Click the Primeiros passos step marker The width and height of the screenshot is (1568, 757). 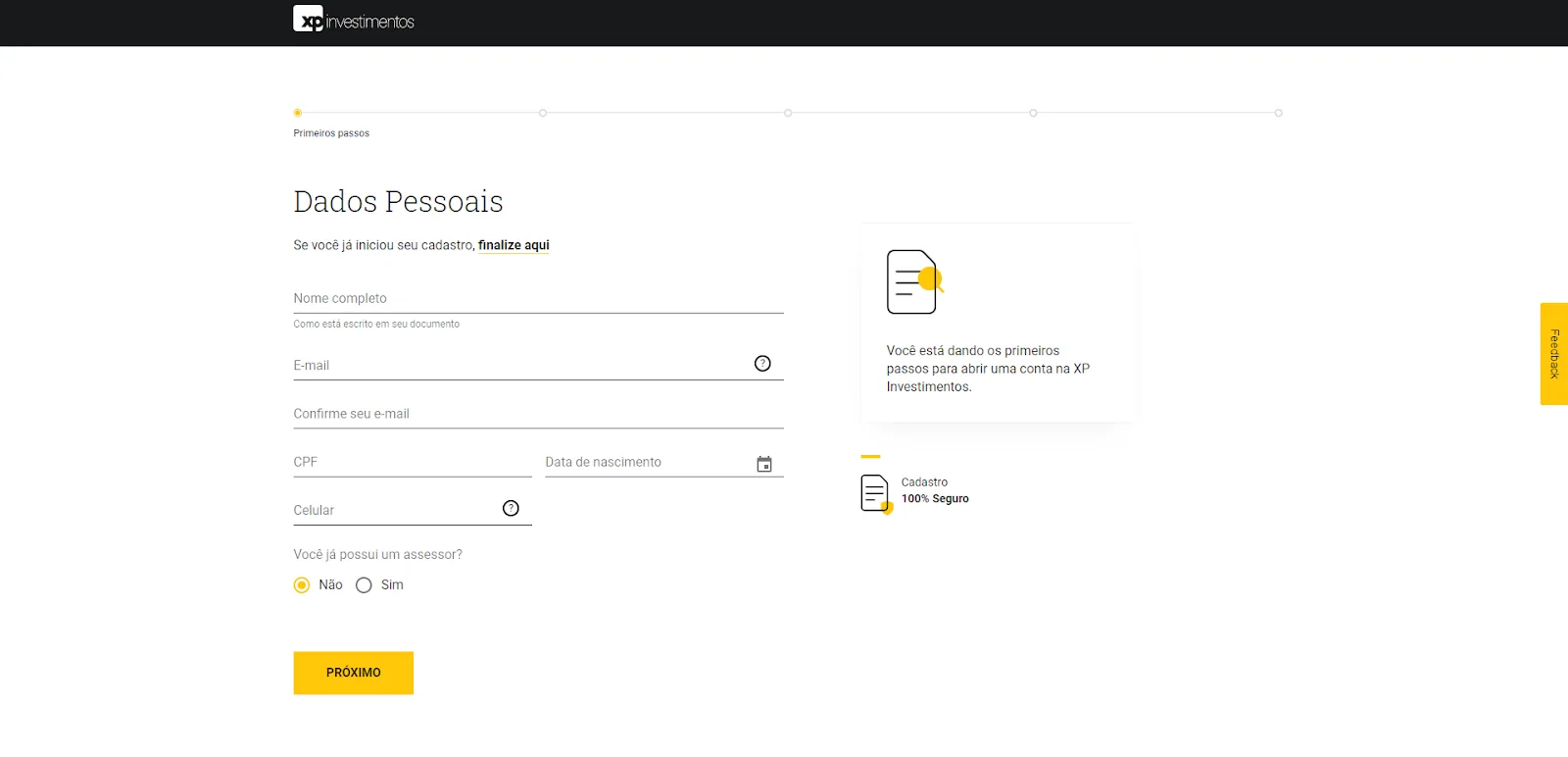point(298,113)
